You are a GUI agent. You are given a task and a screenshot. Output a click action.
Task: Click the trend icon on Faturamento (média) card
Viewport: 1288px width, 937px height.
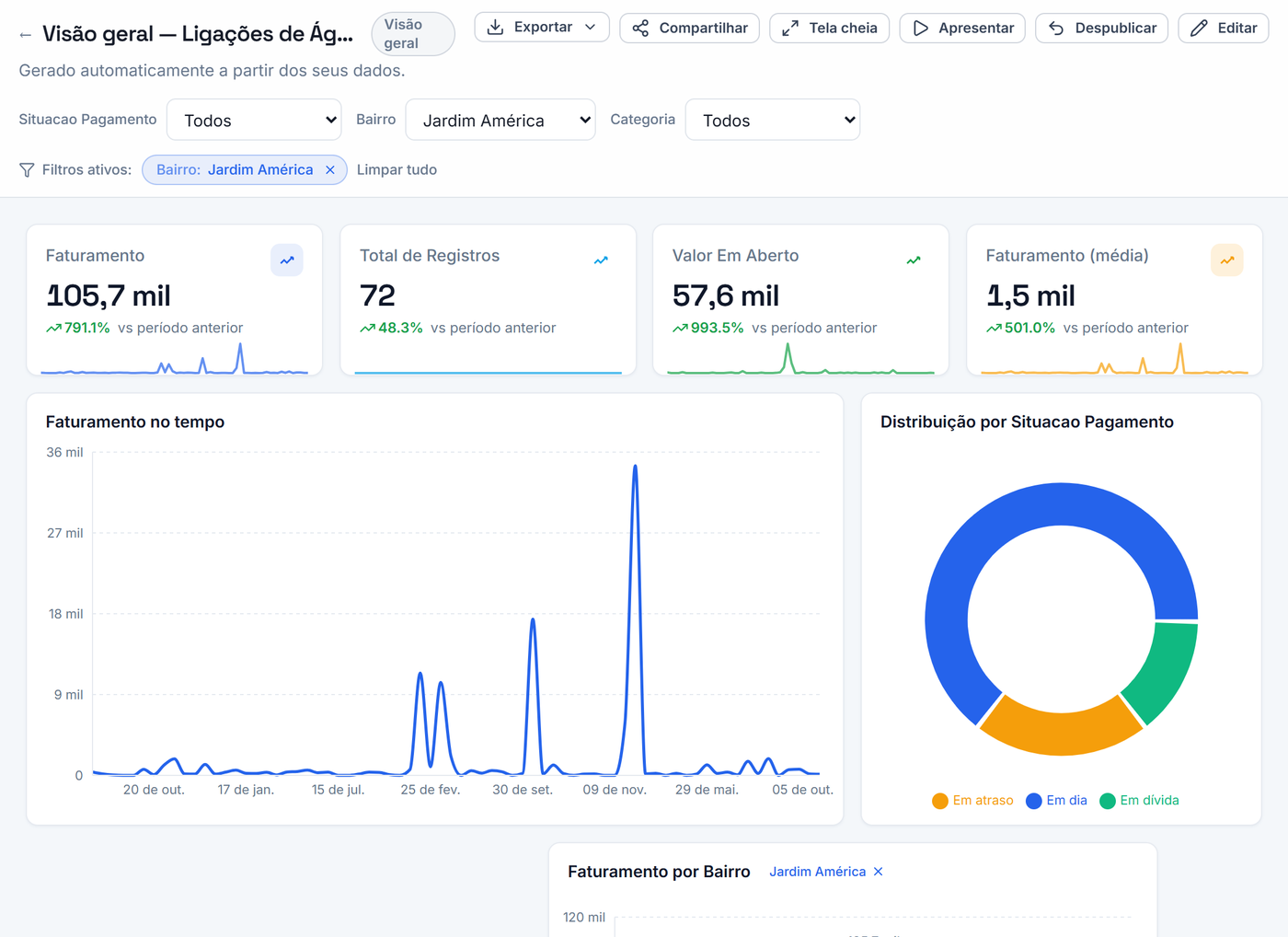tap(1227, 260)
